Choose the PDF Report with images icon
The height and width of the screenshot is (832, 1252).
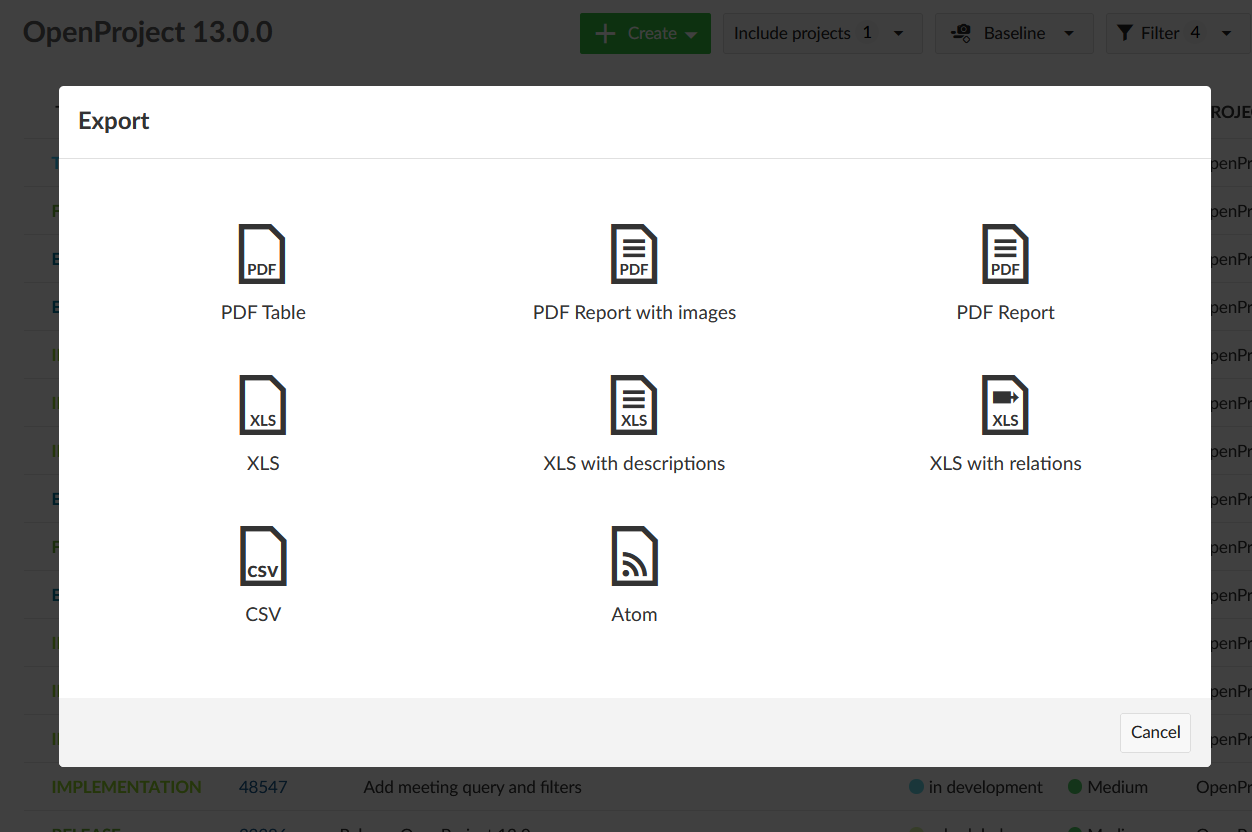coord(634,254)
